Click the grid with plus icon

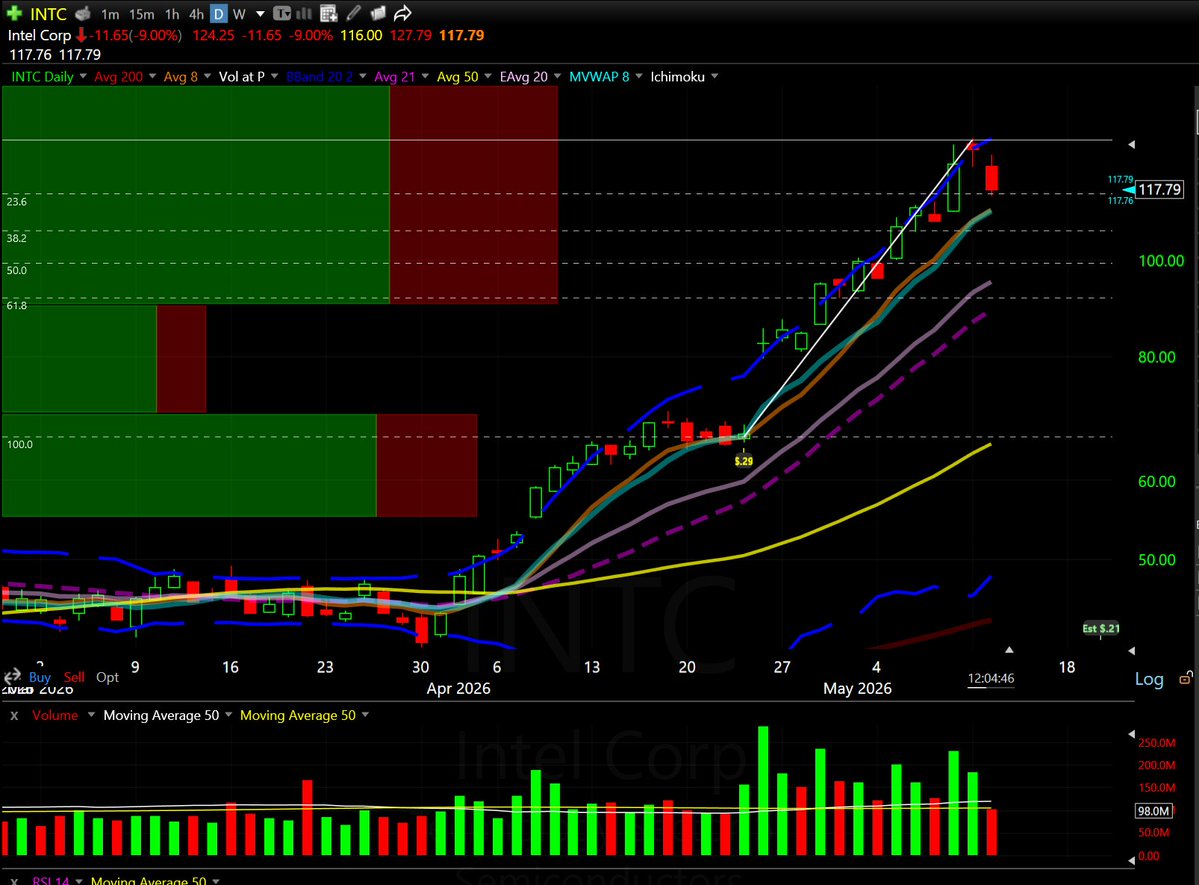click(329, 13)
